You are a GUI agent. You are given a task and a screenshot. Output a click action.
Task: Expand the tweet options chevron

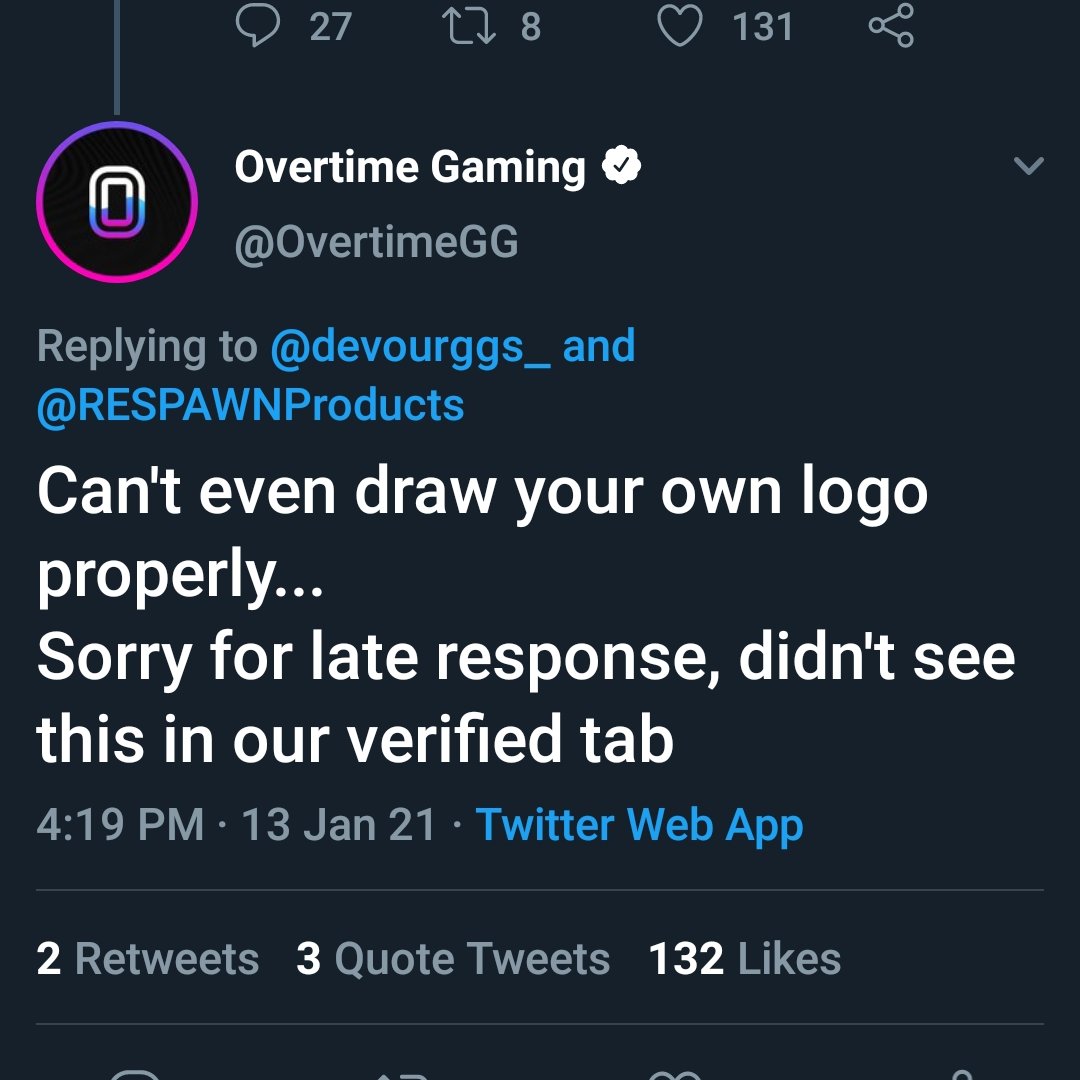pyautogui.click(x=1028, y=166)
